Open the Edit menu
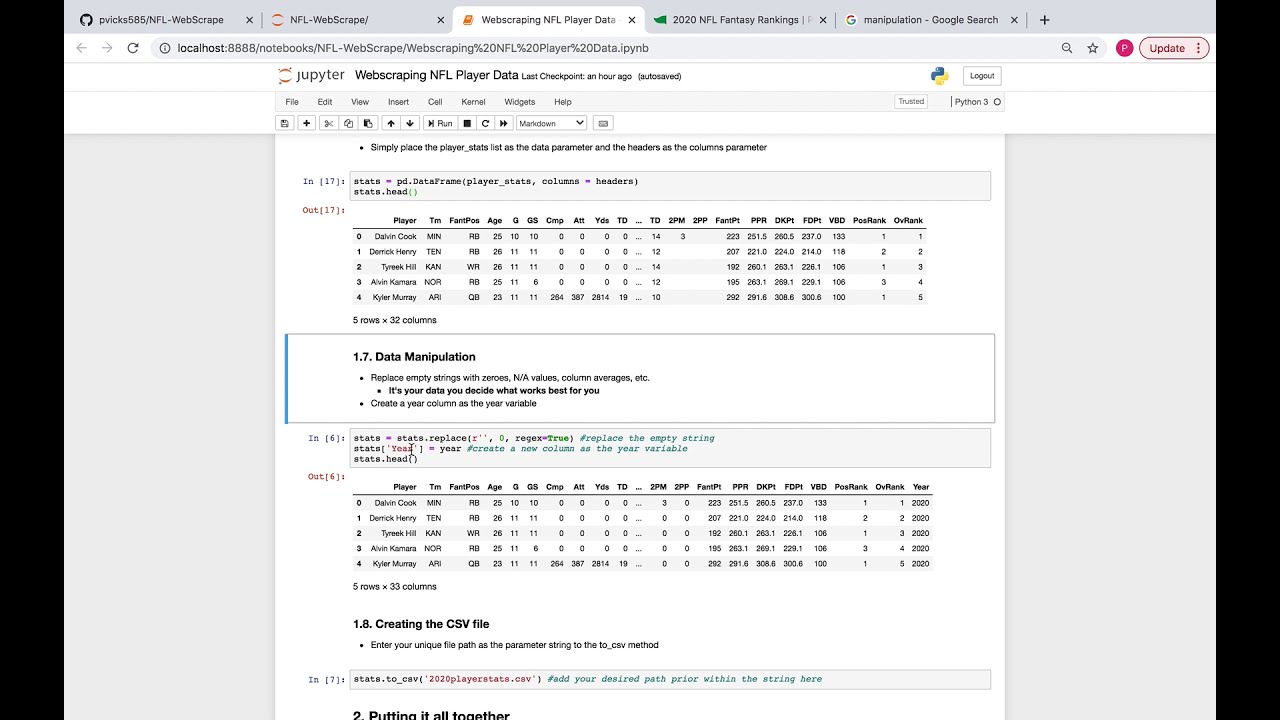 click(325, 102)
